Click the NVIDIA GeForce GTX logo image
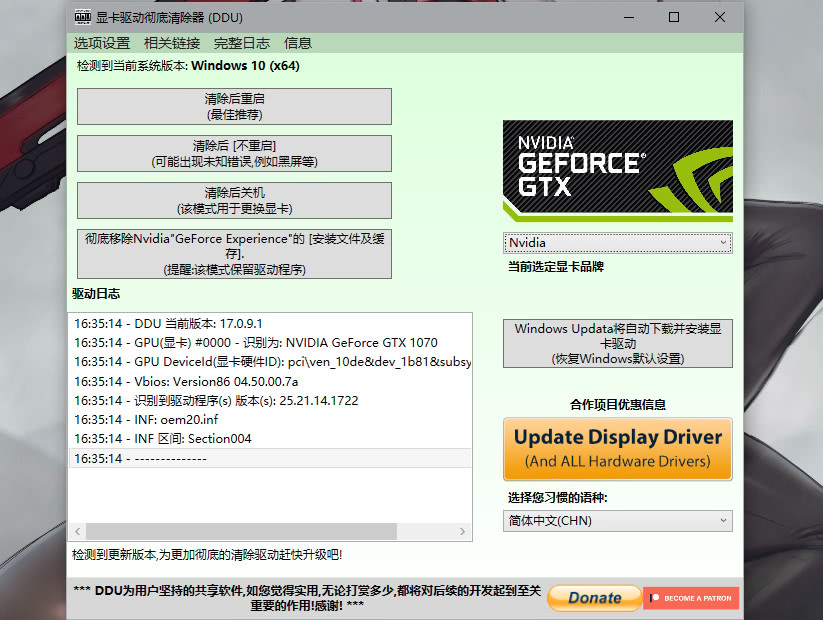Image resolution: width=823 pixels, height=620 pixels. 618,171
